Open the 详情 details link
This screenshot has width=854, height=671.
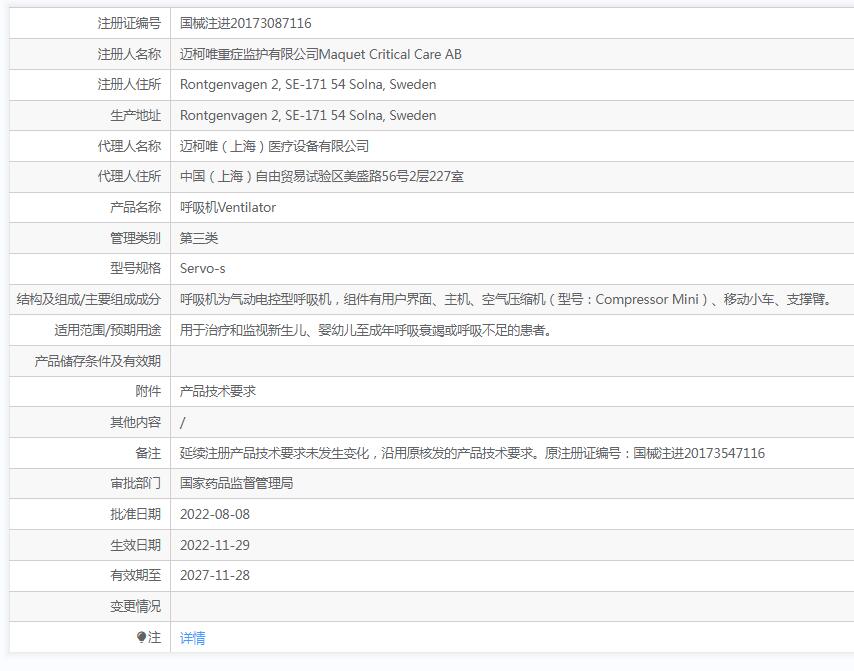pos(192,638)
